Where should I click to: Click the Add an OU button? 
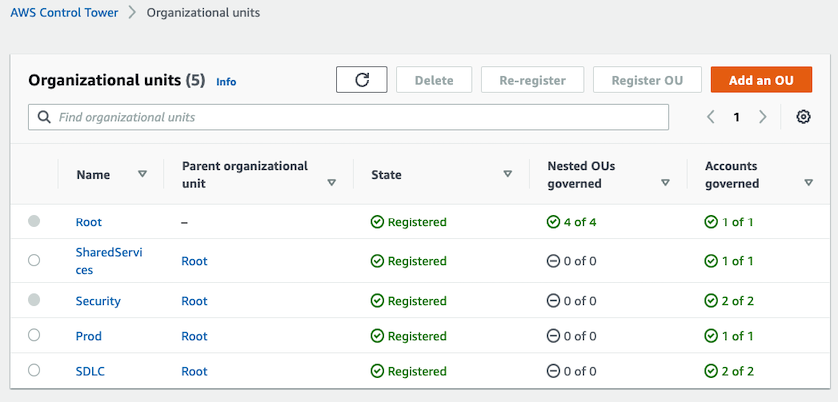point(761,80)
